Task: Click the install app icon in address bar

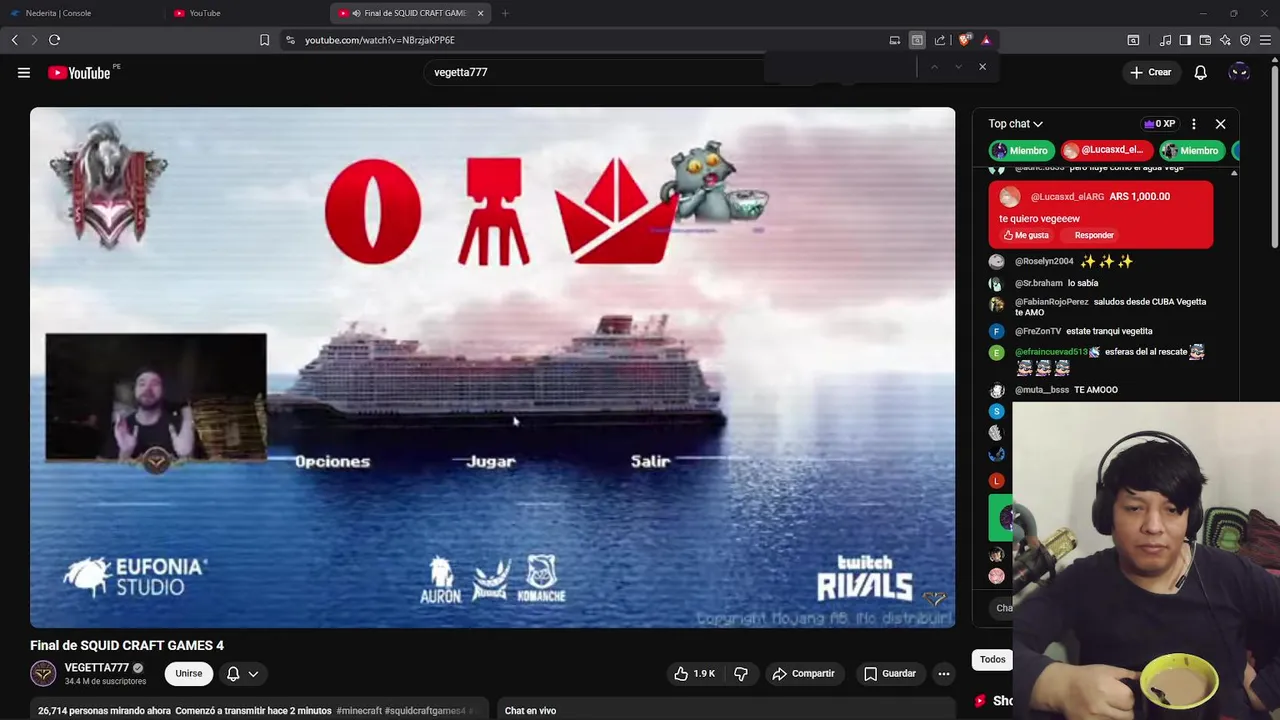Action: 895,40
